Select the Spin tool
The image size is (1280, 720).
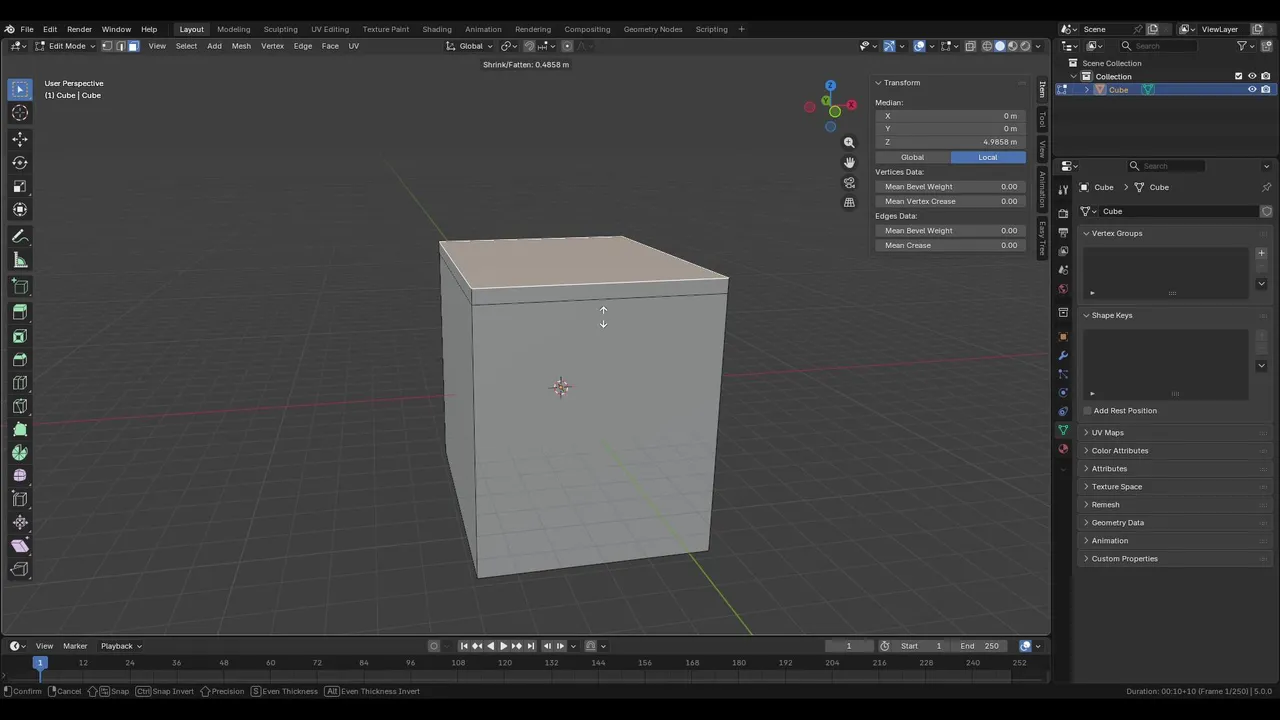(x=20, y=452)
